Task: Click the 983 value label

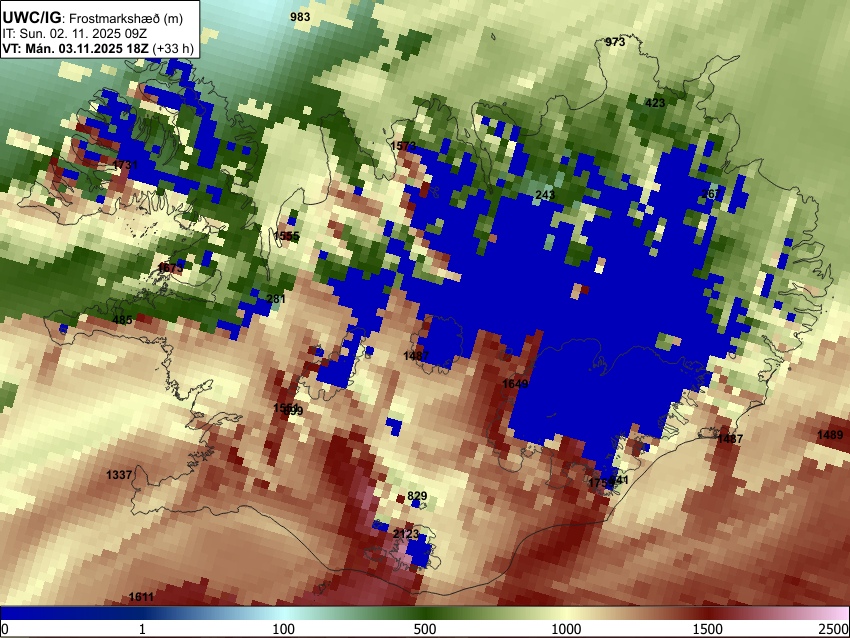Action: pyautogui.click(x=300, y=17)
